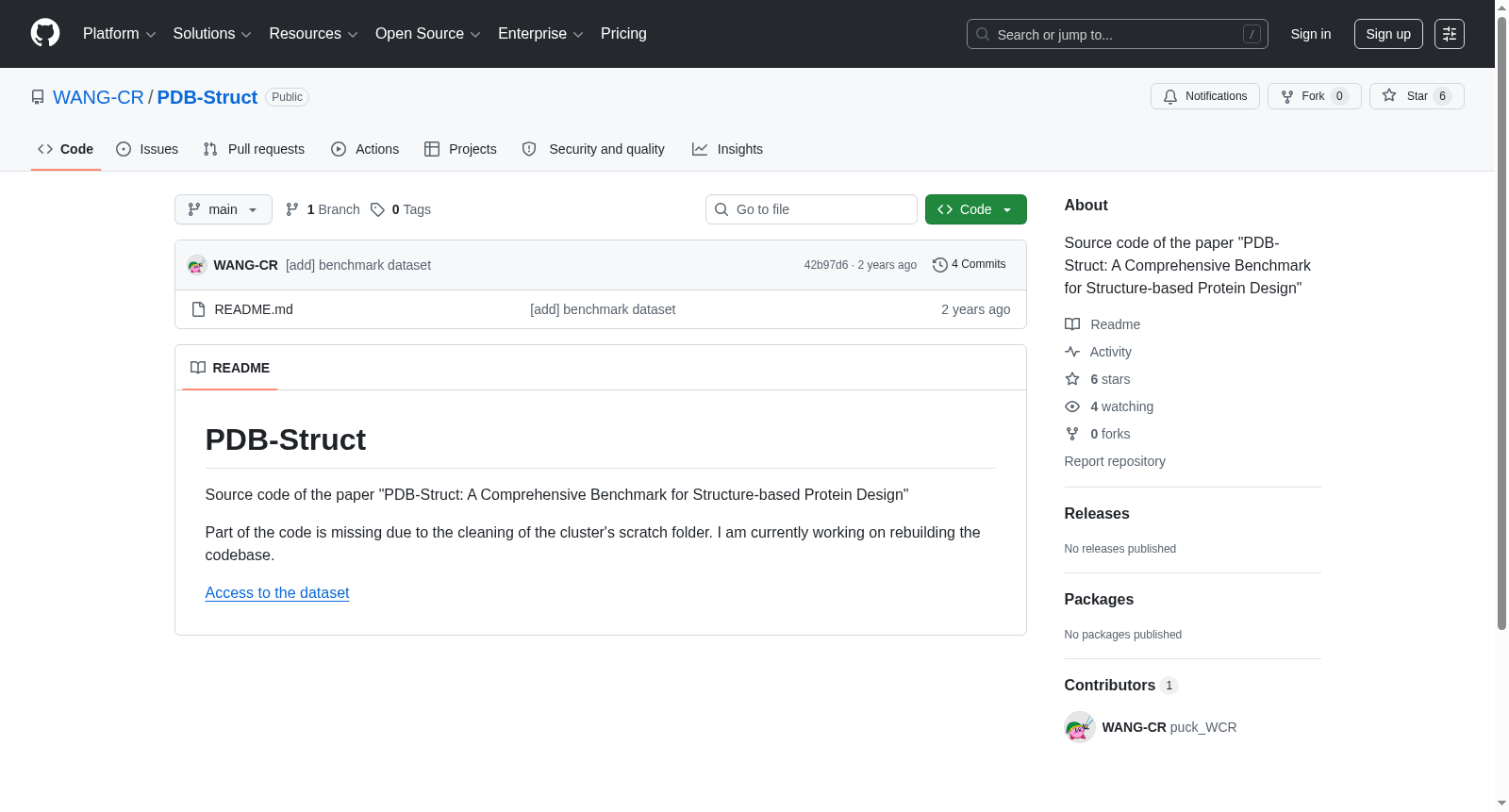Click '[add] benchmark dataset' in README.md row

click(x=603, y=309)
